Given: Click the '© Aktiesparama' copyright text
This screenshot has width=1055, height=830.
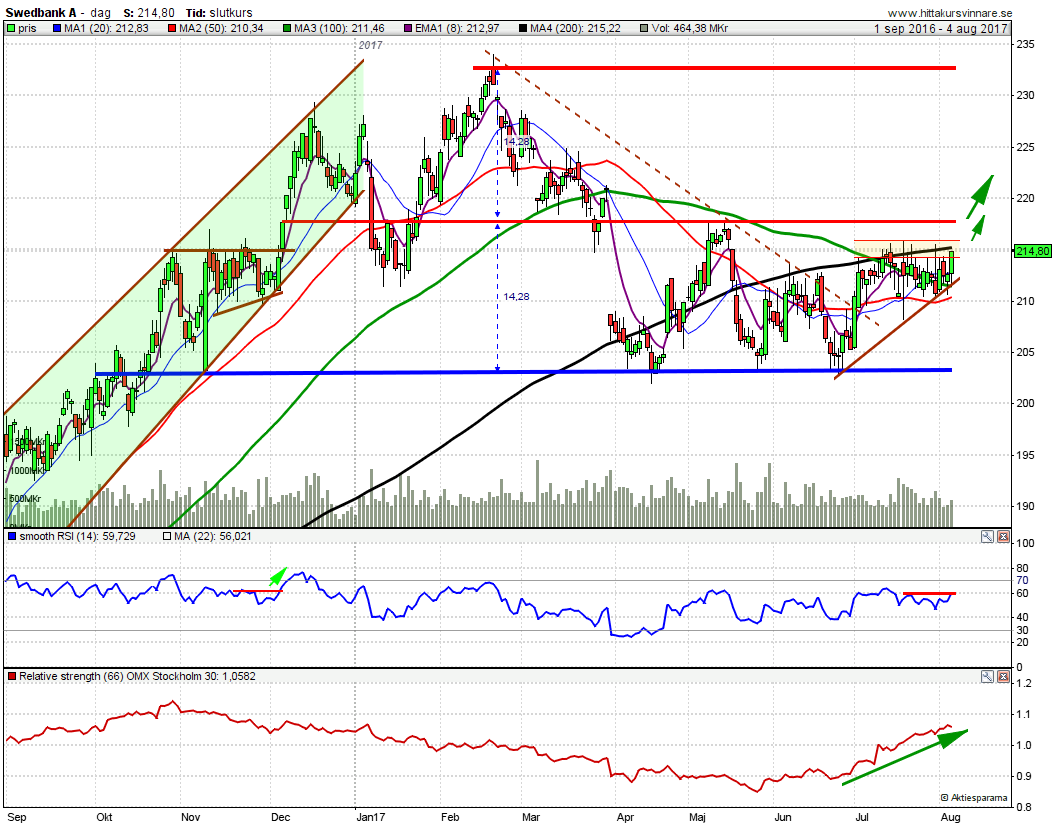Looking at the screenshot, I should (x=974, y=798).
